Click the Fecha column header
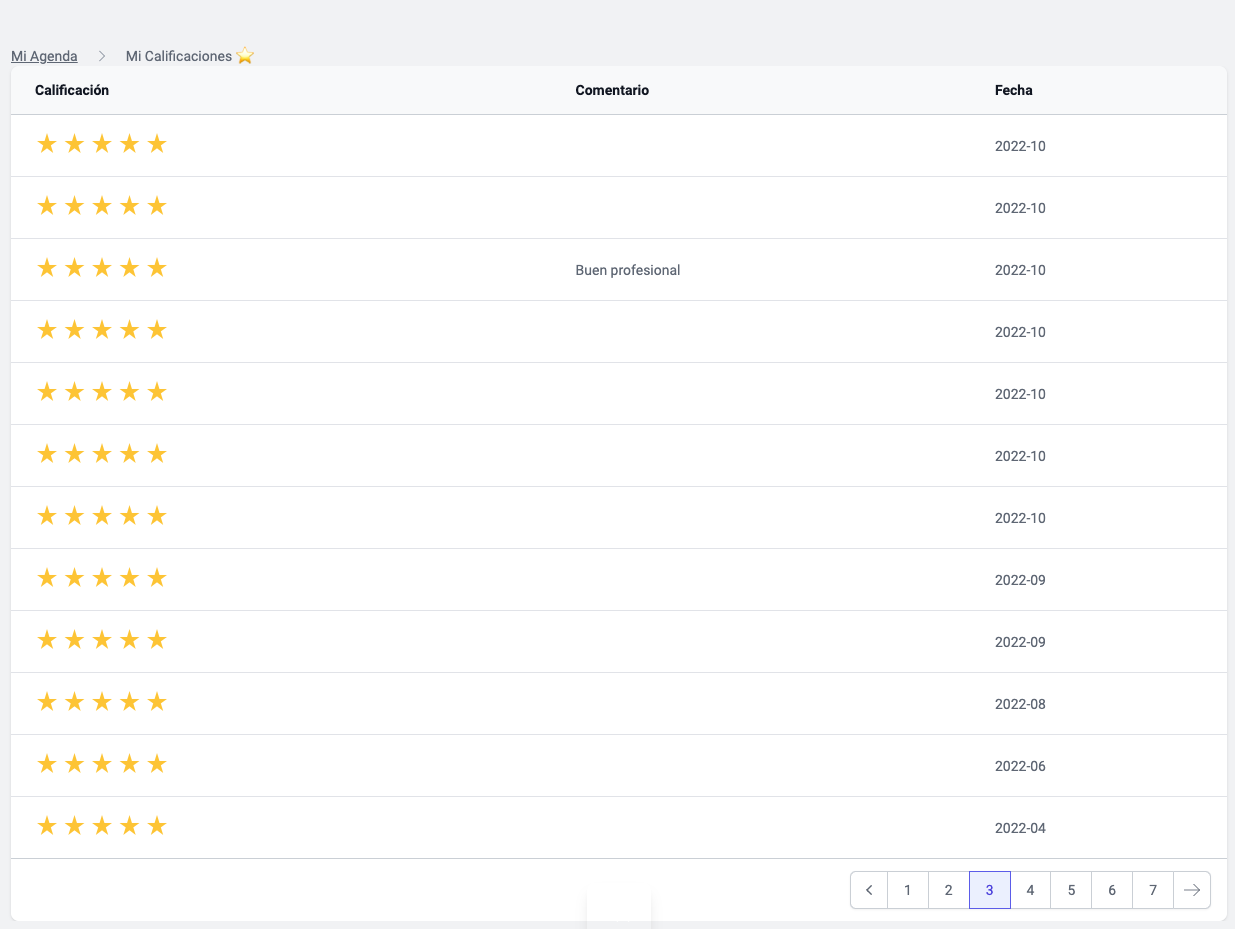 click(1013, 90)
